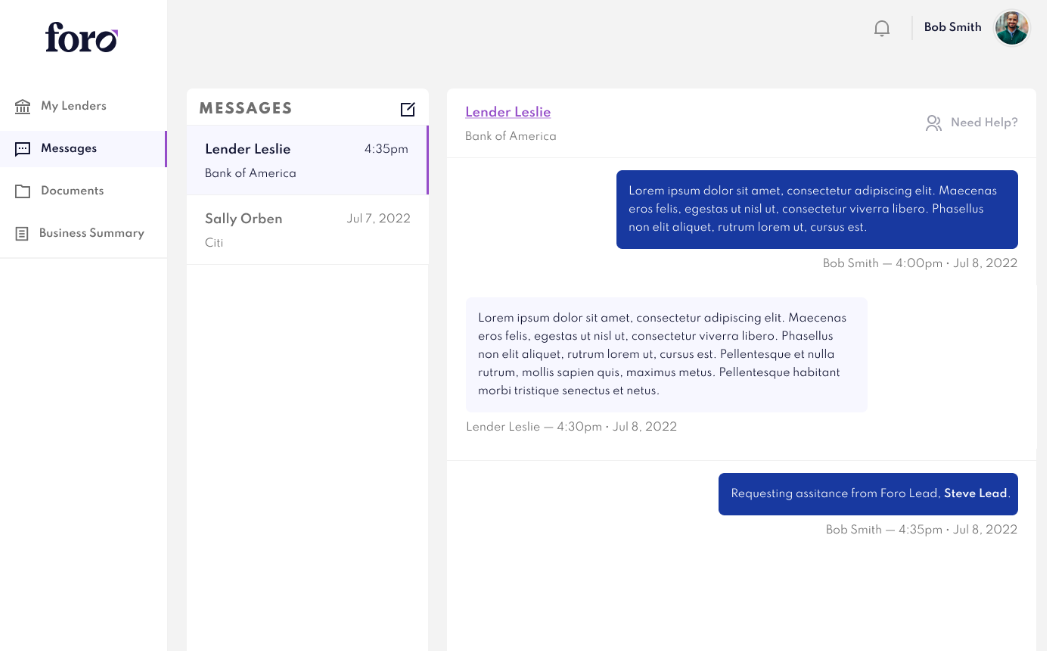Click the Documents folder icon
The image size is (1047, 651).
22,191
